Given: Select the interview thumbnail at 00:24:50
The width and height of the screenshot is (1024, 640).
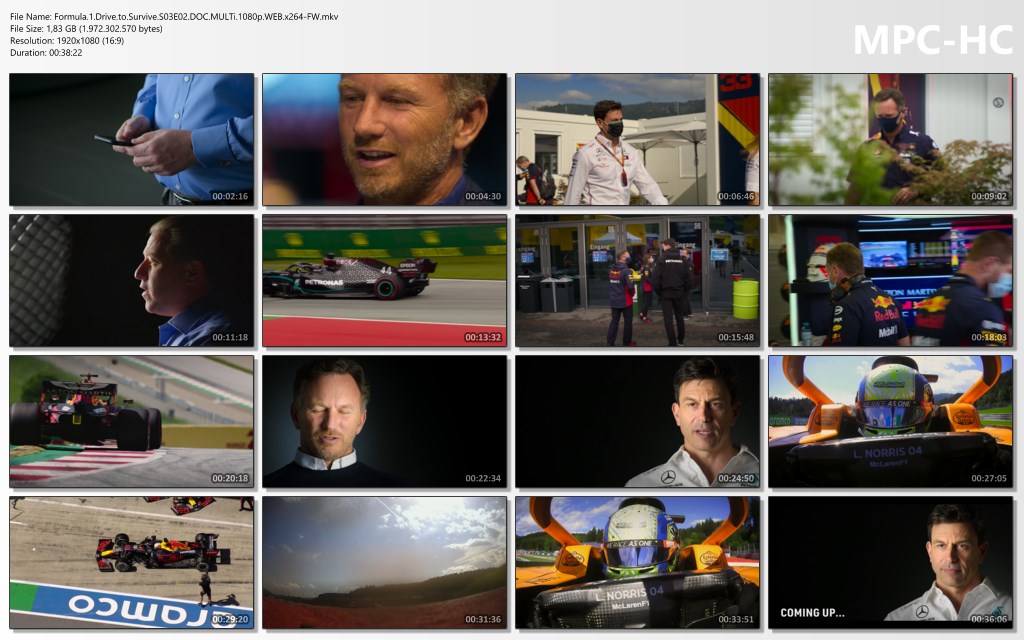Looking at the screenshot, I should [x=637, y=421].
